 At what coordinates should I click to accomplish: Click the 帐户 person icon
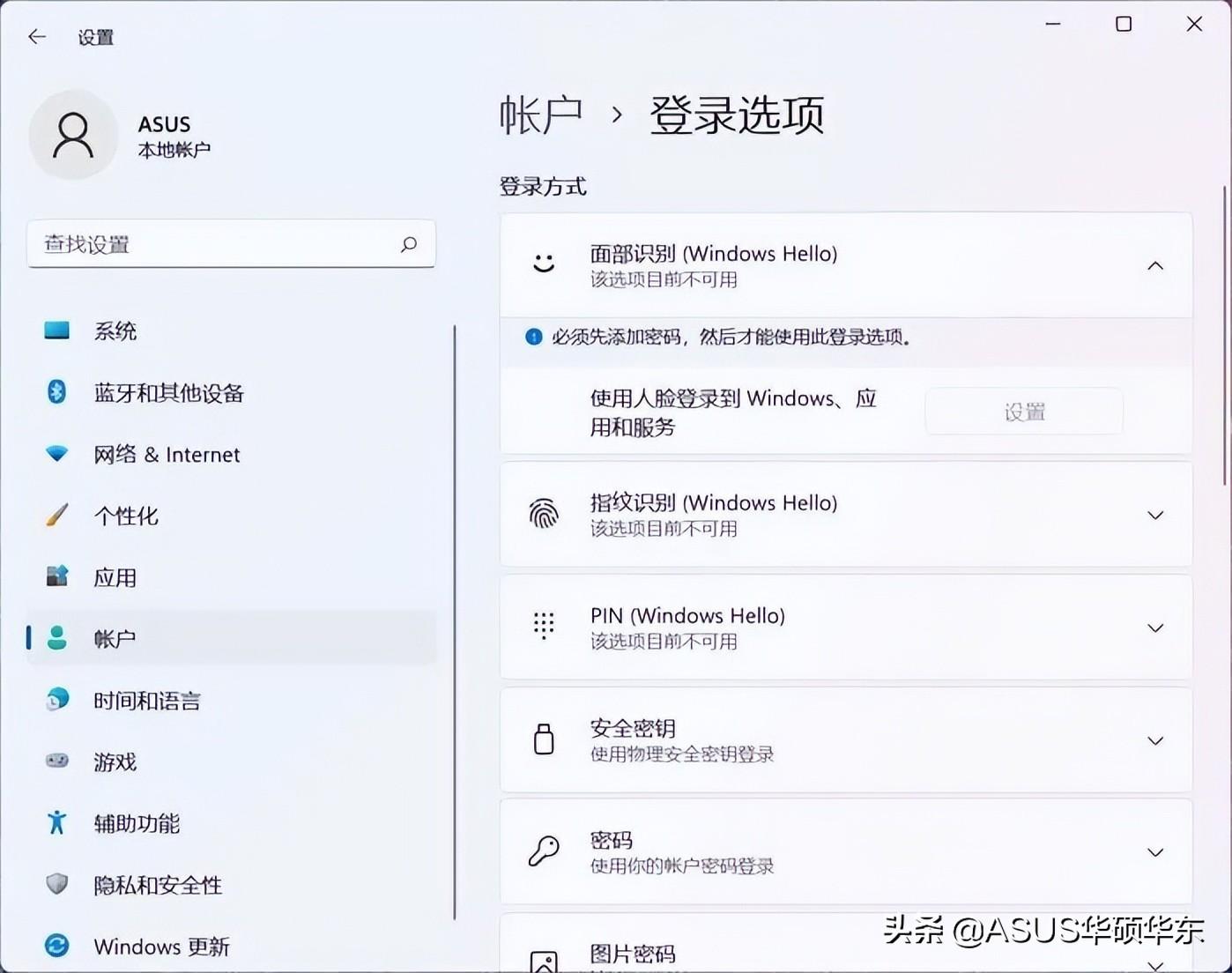[x=57, y=638]
